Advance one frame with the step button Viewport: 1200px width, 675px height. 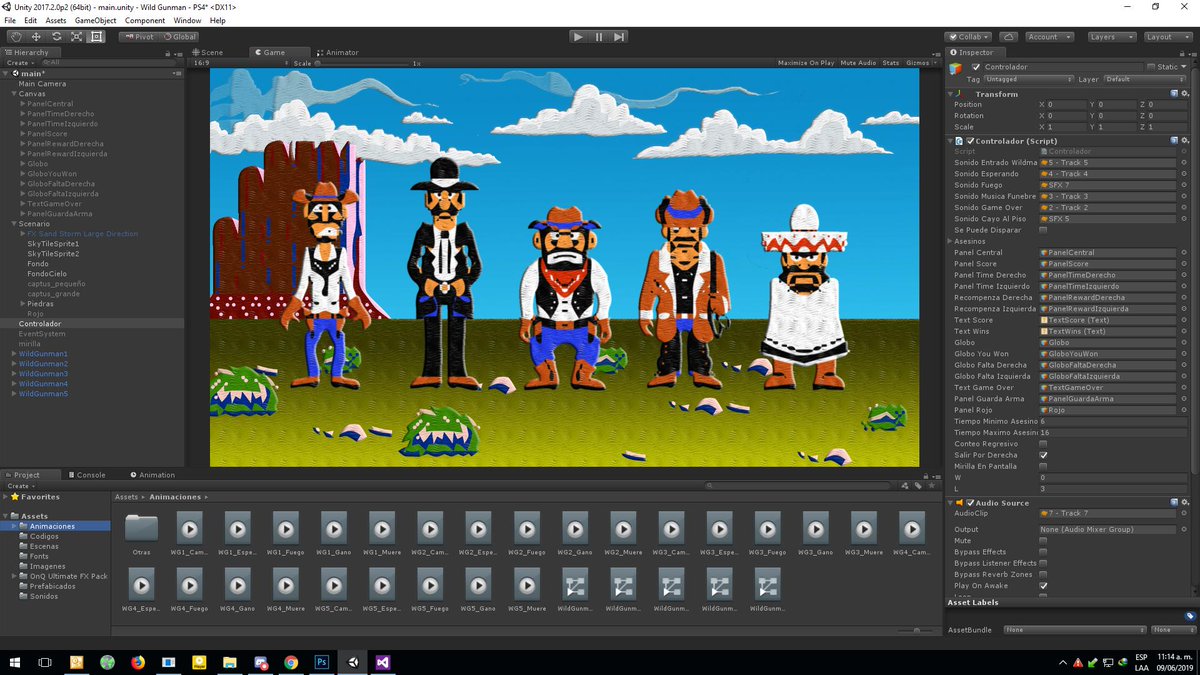coord(620,36)
